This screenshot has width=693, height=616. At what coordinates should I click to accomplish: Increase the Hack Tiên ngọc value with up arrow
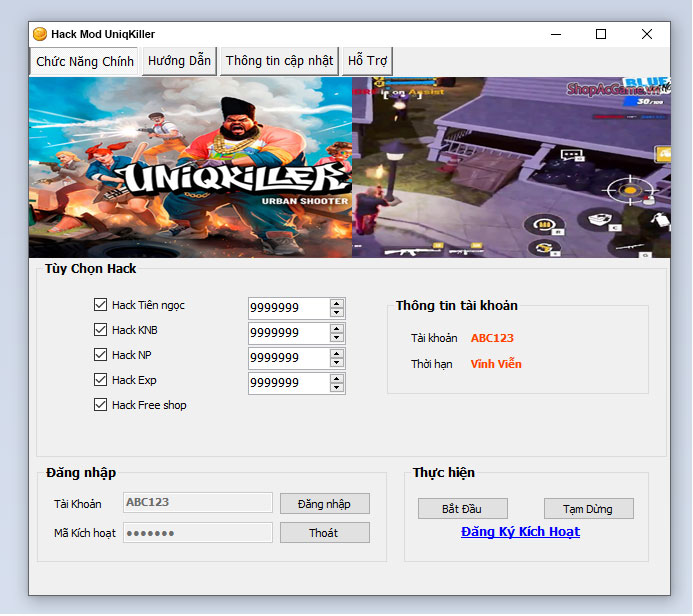[x=337, y=303]
